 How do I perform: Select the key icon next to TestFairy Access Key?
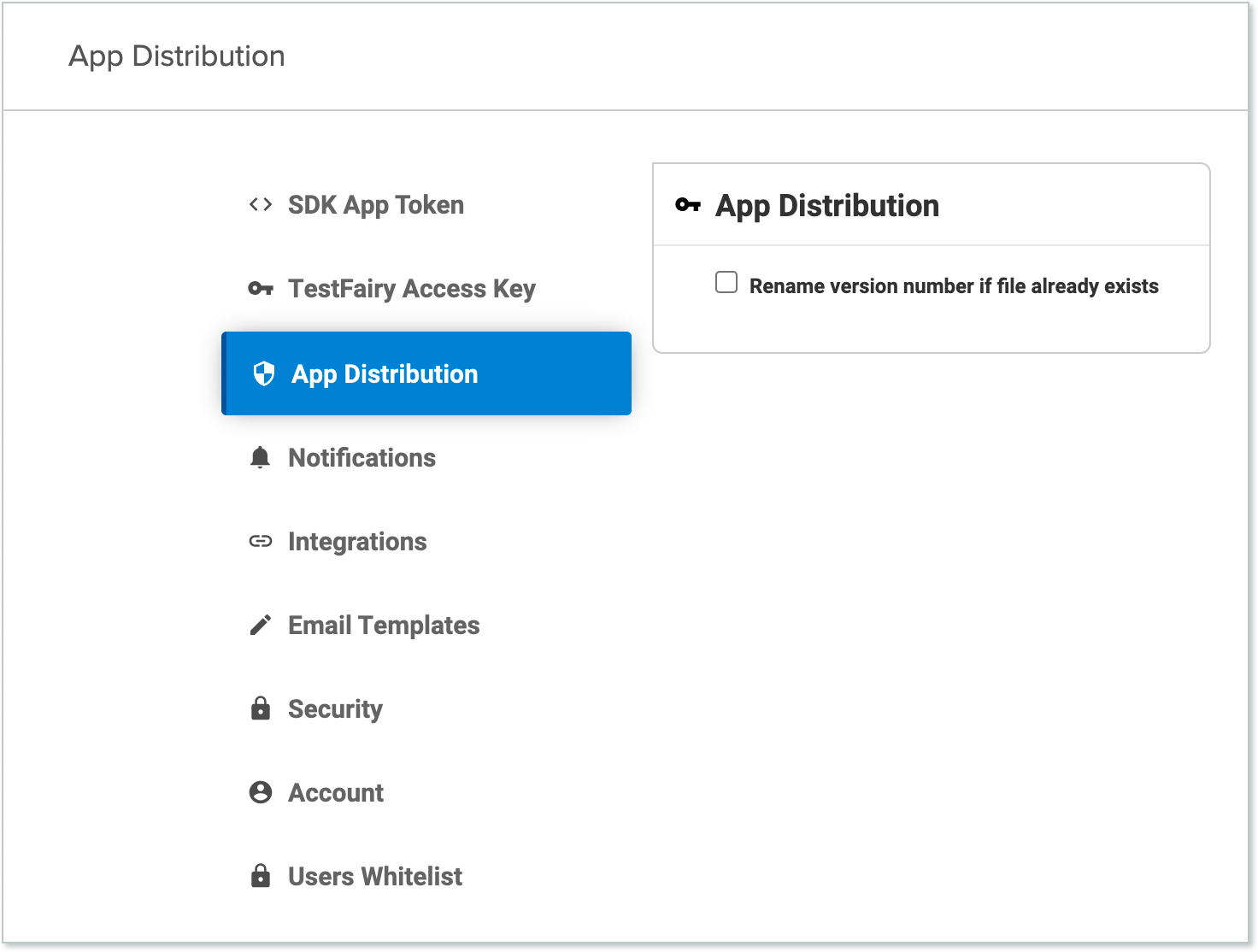(260, 288)
